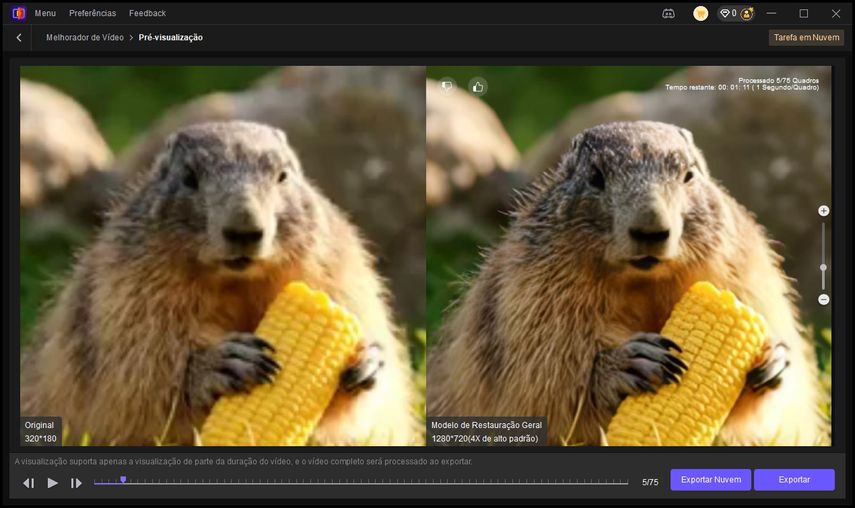The width and height of the screenshot is (855, 508).
Task: Click the frame timeline track
Action: (361, 482)
